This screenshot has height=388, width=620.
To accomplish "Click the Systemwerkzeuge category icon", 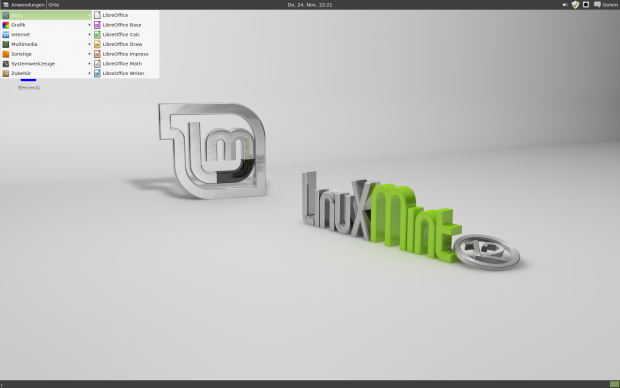I will point(6,64).
